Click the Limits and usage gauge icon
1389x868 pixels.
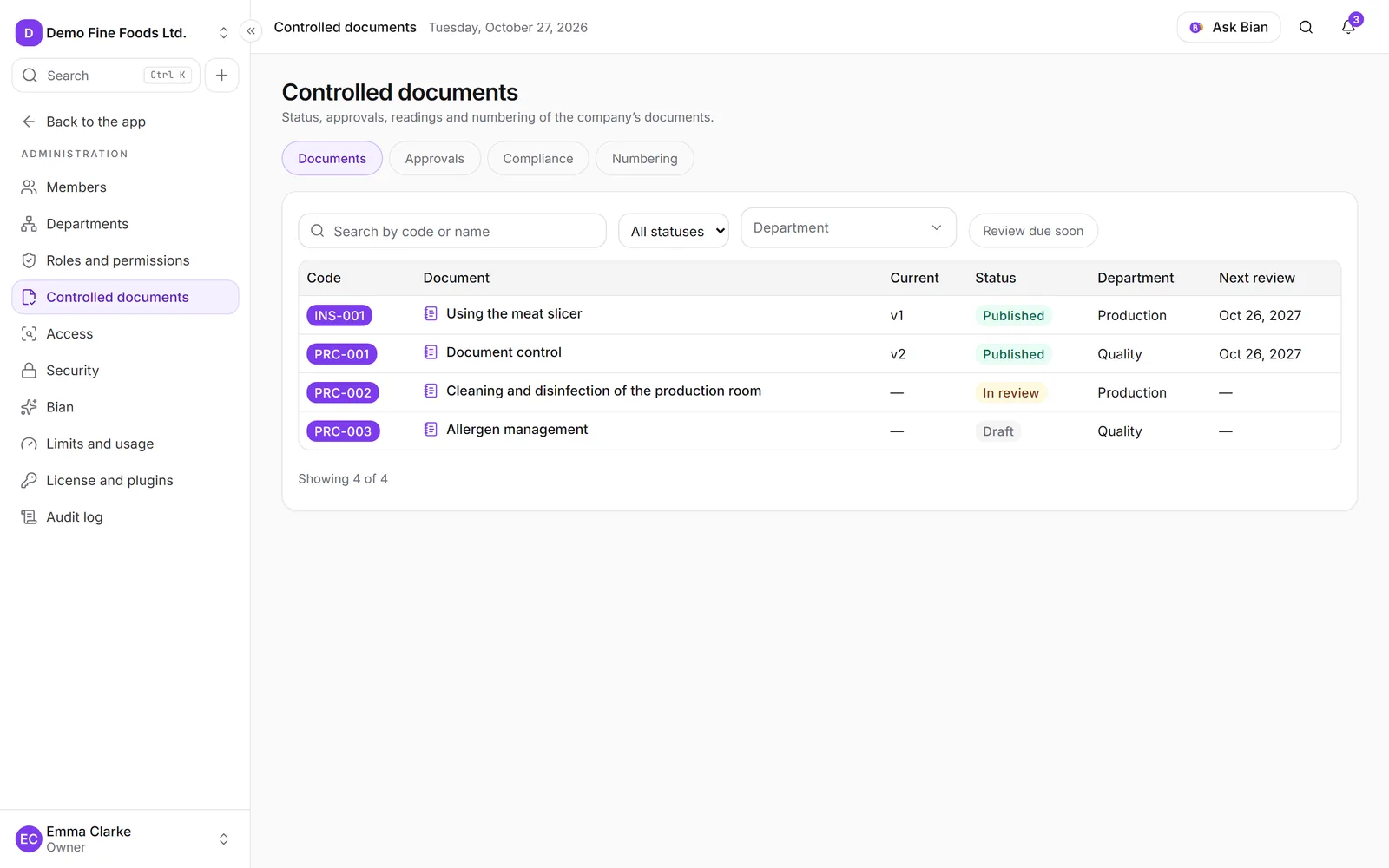pyautogui.click(x=29, y=444)
